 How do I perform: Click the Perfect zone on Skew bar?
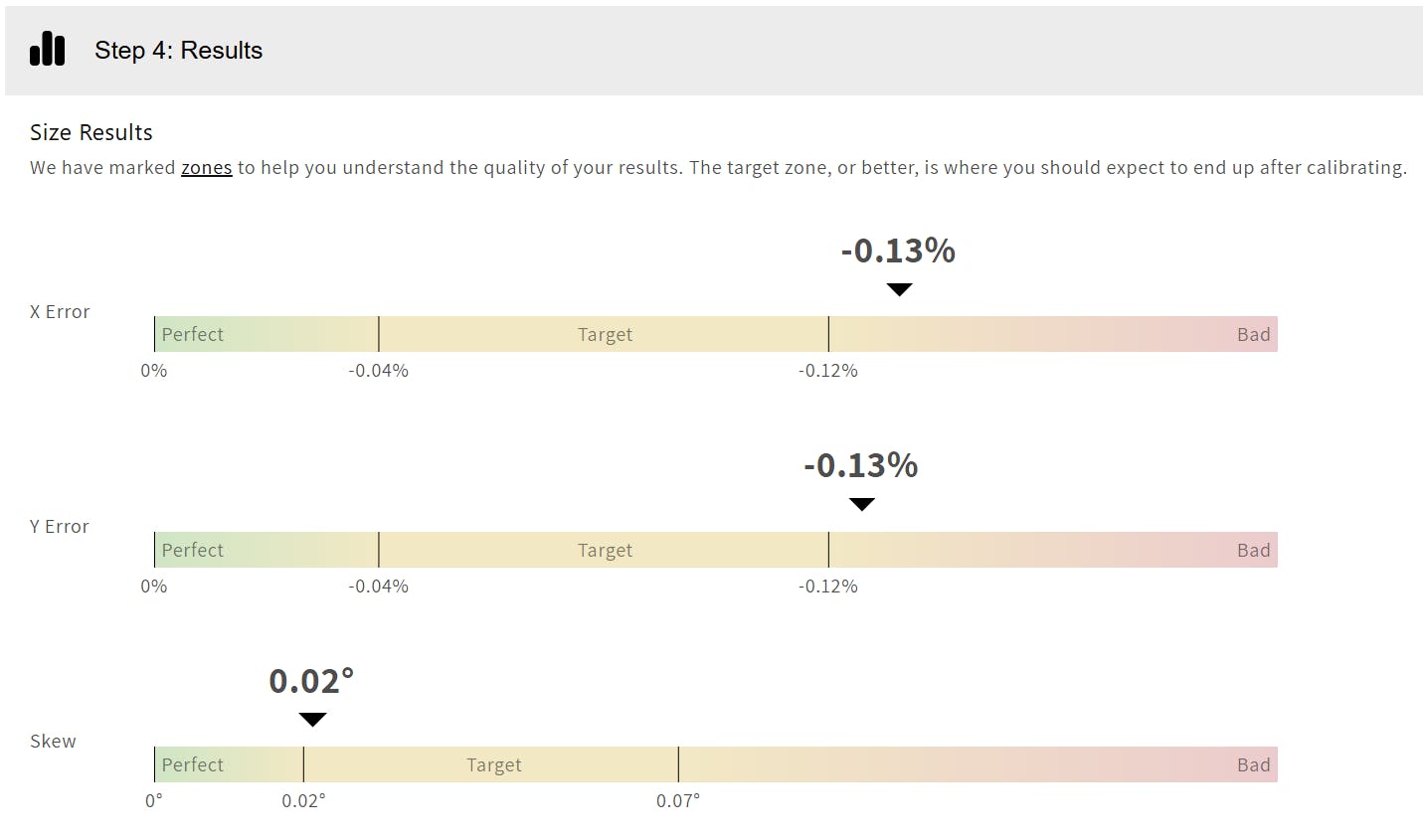[x=193, y=765]
